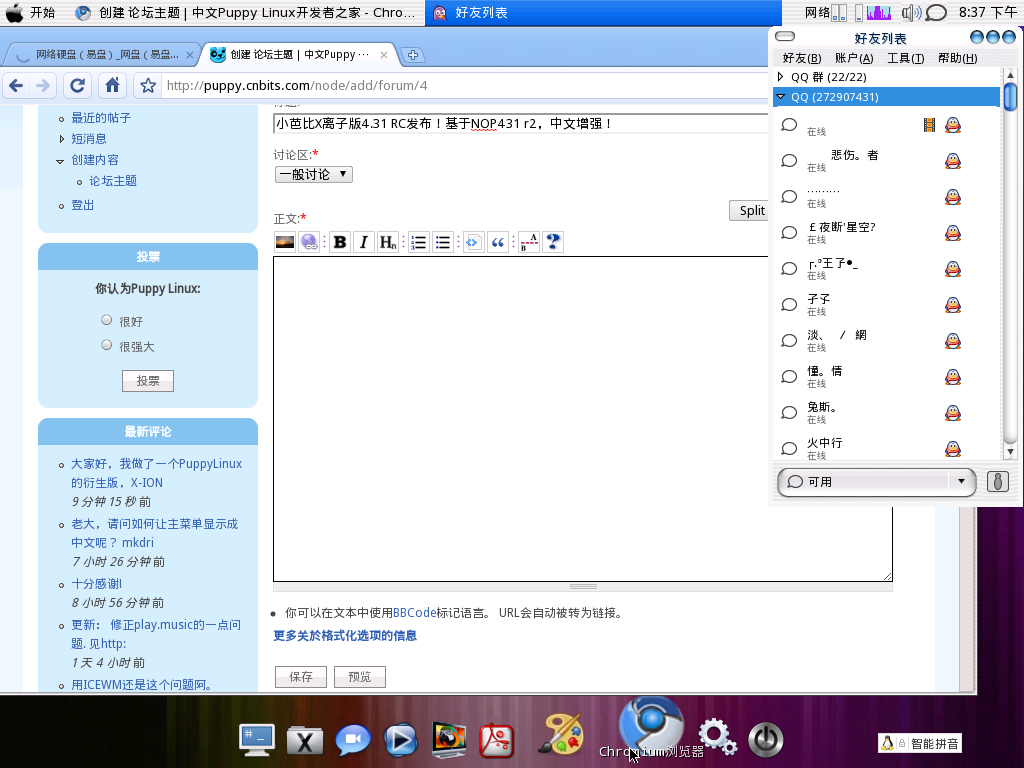This screenshot has width=1024, height=768.
Task: Click the 登出 logout link
Action: [x=82, y=205]
